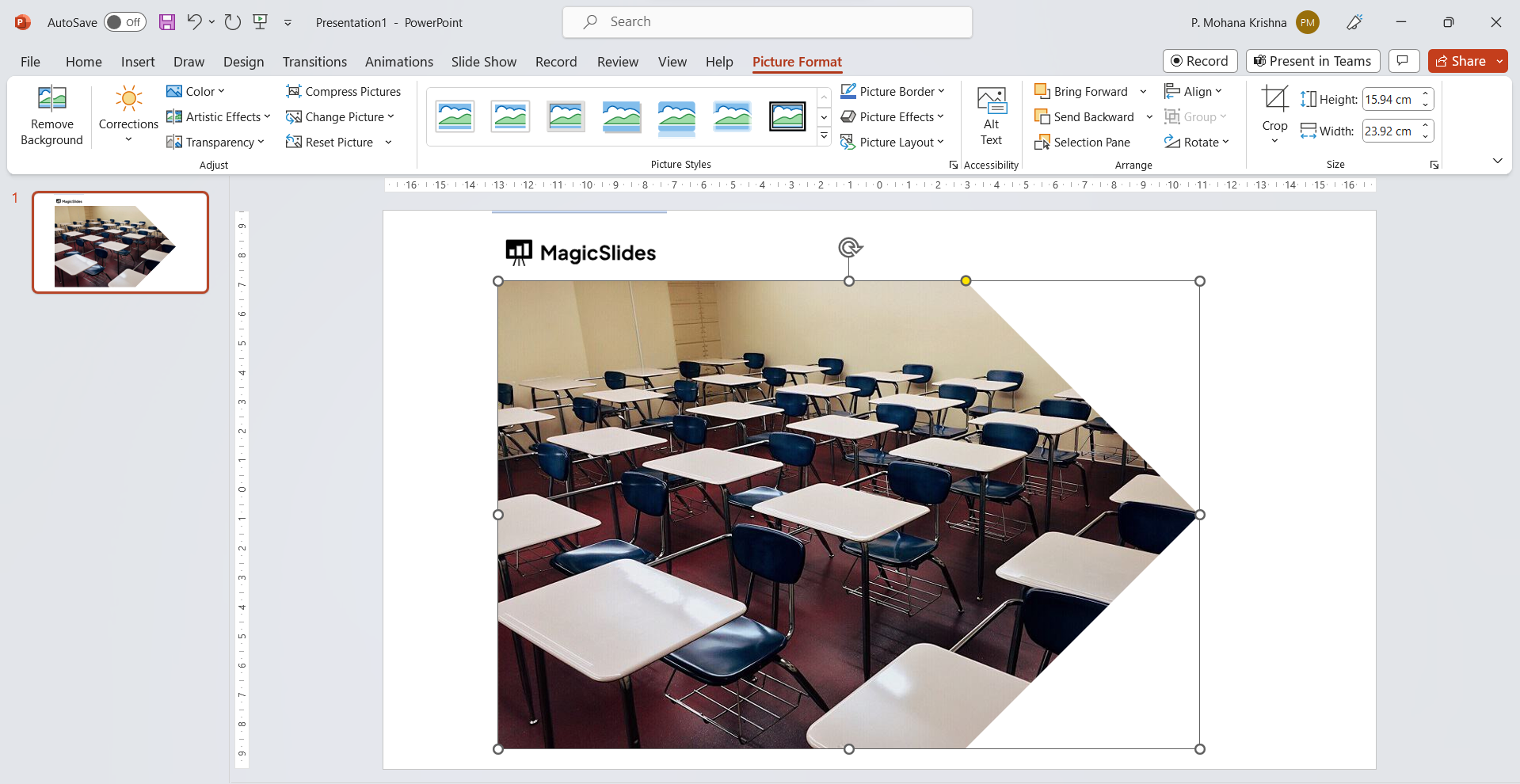Apply the second picture style thumbnail

pyautogui.click(x=510, y=116)
